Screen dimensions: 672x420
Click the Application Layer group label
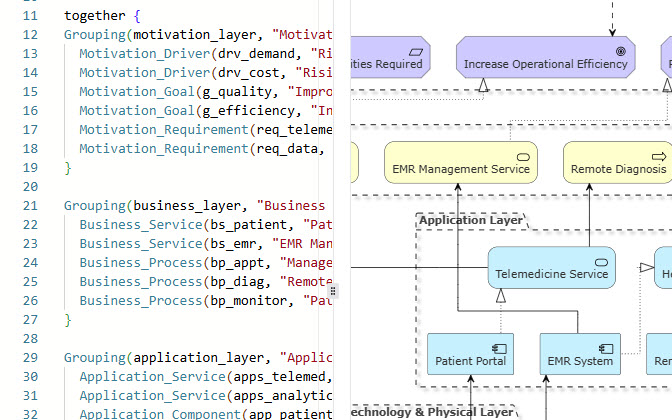point(471,220)
